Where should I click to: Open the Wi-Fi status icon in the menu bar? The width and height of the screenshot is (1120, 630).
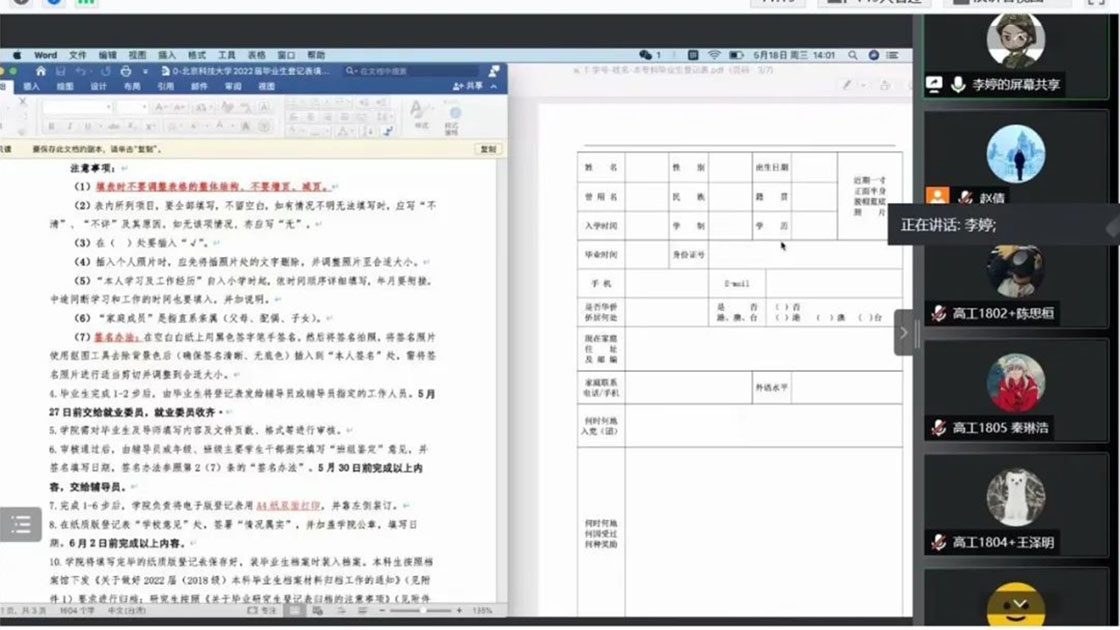pos(714,55)
